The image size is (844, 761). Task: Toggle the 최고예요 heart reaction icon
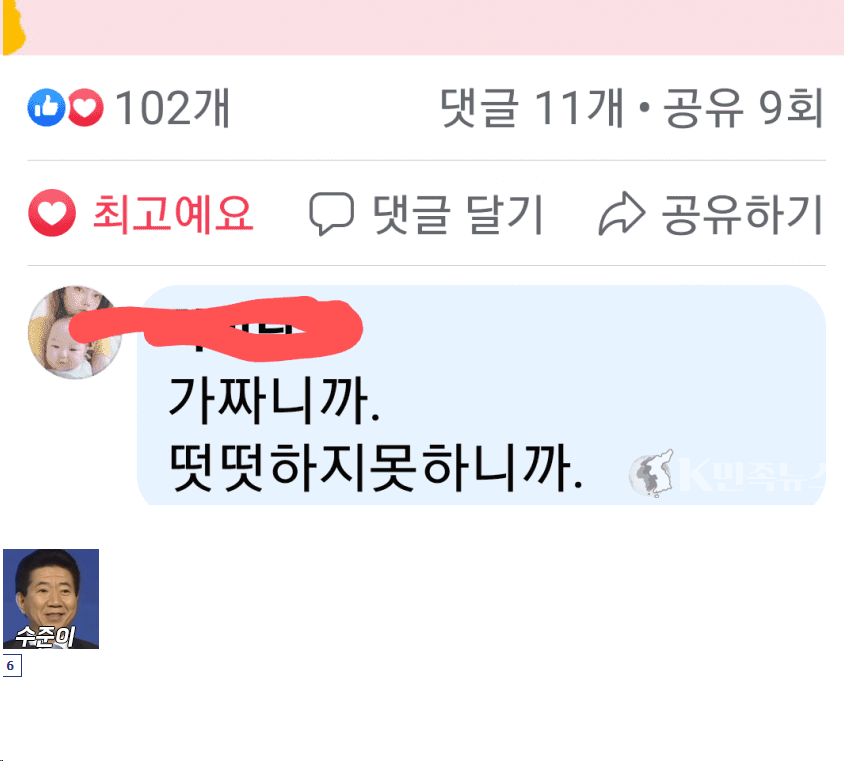tap(52, 213)
